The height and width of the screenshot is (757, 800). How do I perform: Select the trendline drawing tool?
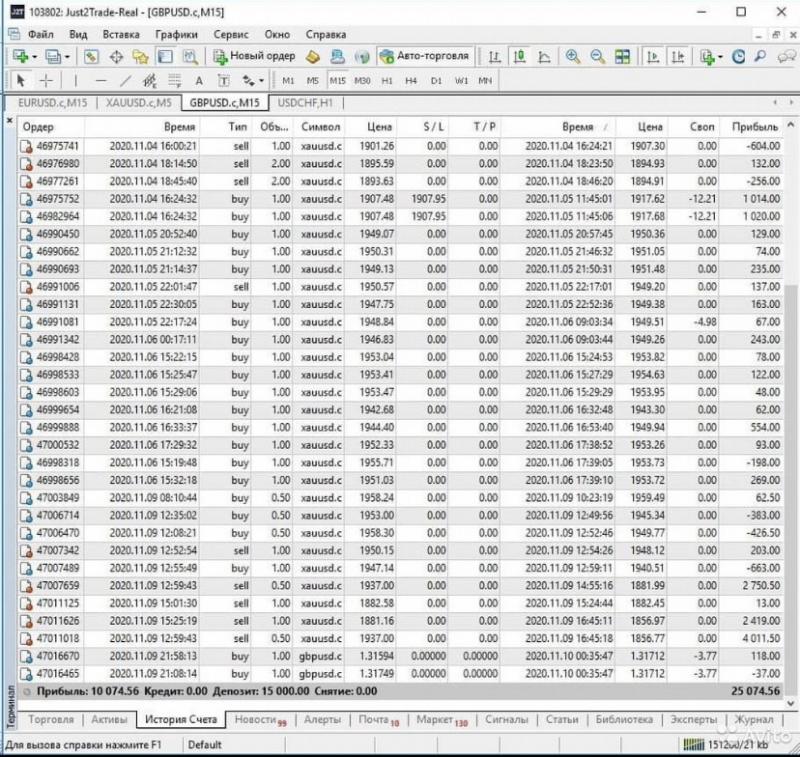point(126,81)
